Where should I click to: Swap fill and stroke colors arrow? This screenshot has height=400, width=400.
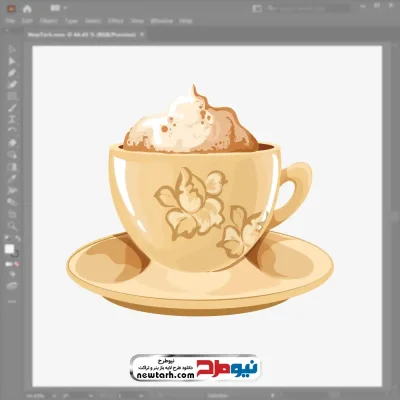[x=18, y=238]
